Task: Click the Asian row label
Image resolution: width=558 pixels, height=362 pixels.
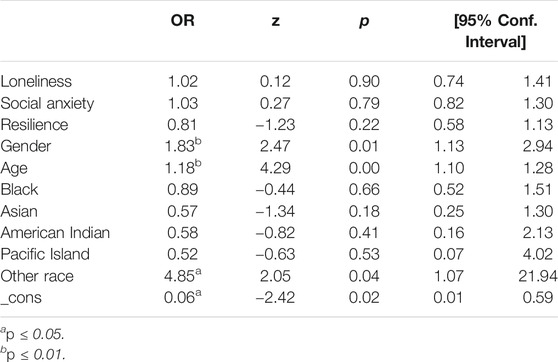Action: (x=19, y=211)
